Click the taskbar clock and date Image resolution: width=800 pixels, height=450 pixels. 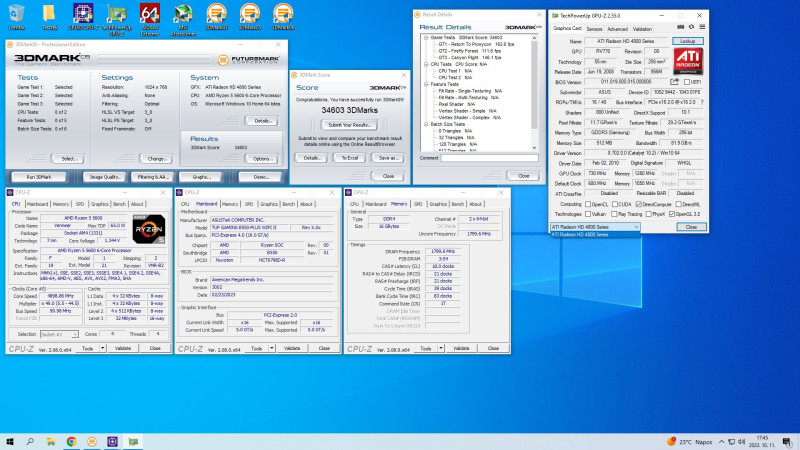(x=762, y=441)
